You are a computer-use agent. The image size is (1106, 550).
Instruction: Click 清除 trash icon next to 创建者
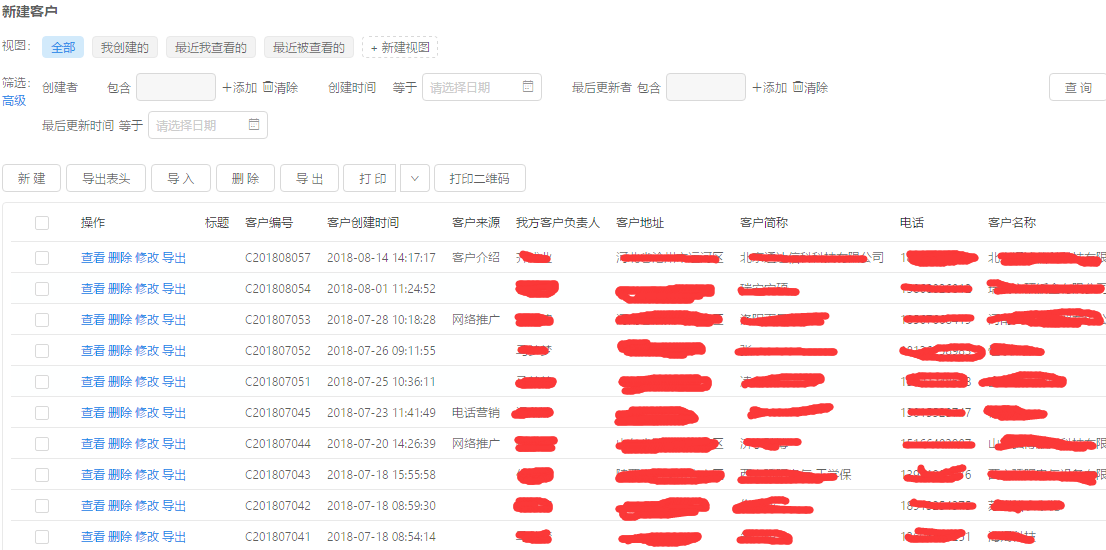268,87
